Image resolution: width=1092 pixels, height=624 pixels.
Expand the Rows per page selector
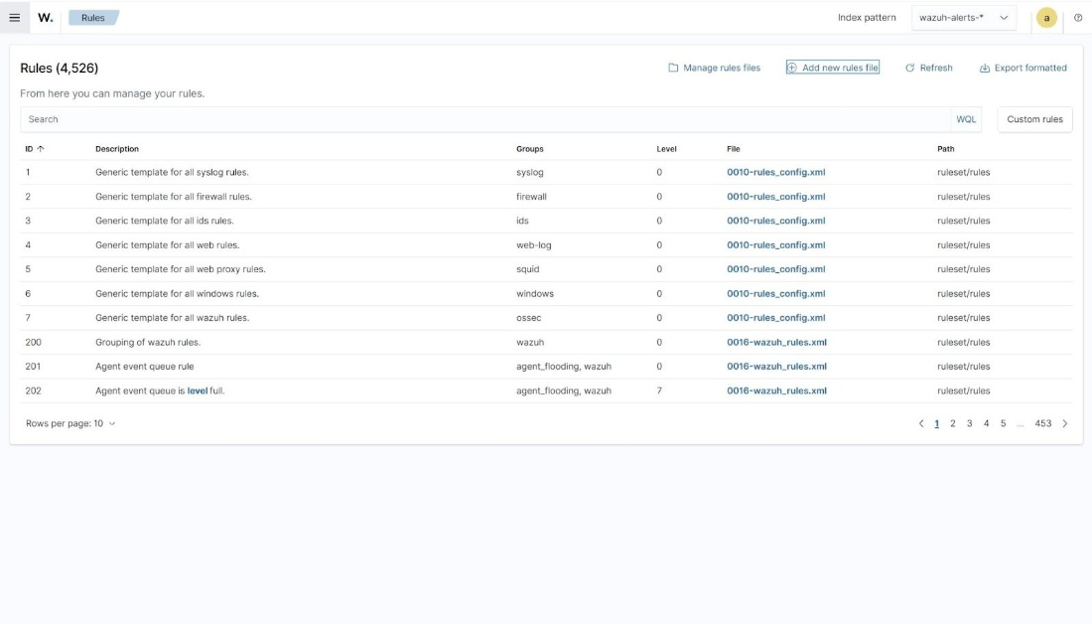tap(70, 423)
